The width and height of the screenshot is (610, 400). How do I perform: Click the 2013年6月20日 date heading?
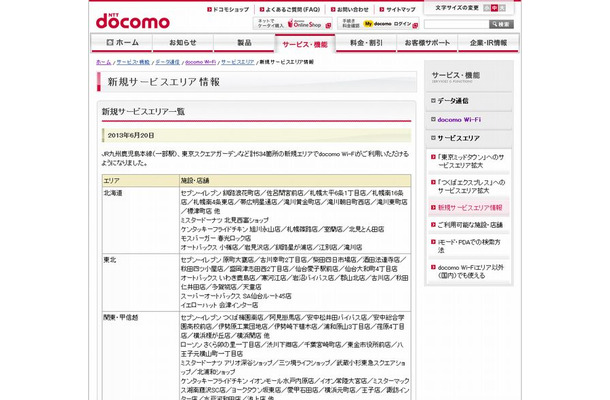pyautogui.click(x=131, y=135)
